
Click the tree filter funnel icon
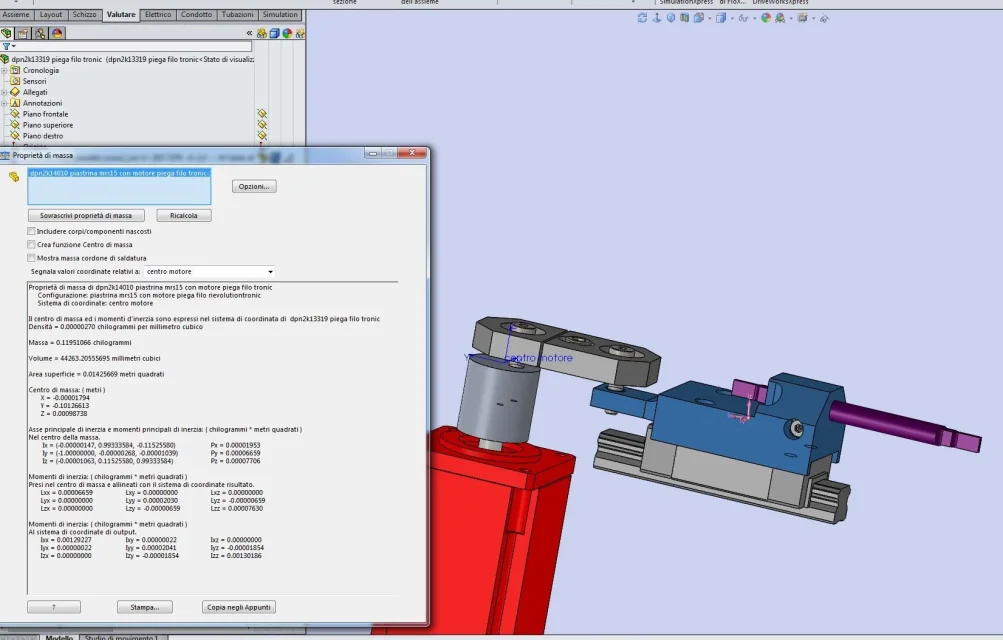7,46
